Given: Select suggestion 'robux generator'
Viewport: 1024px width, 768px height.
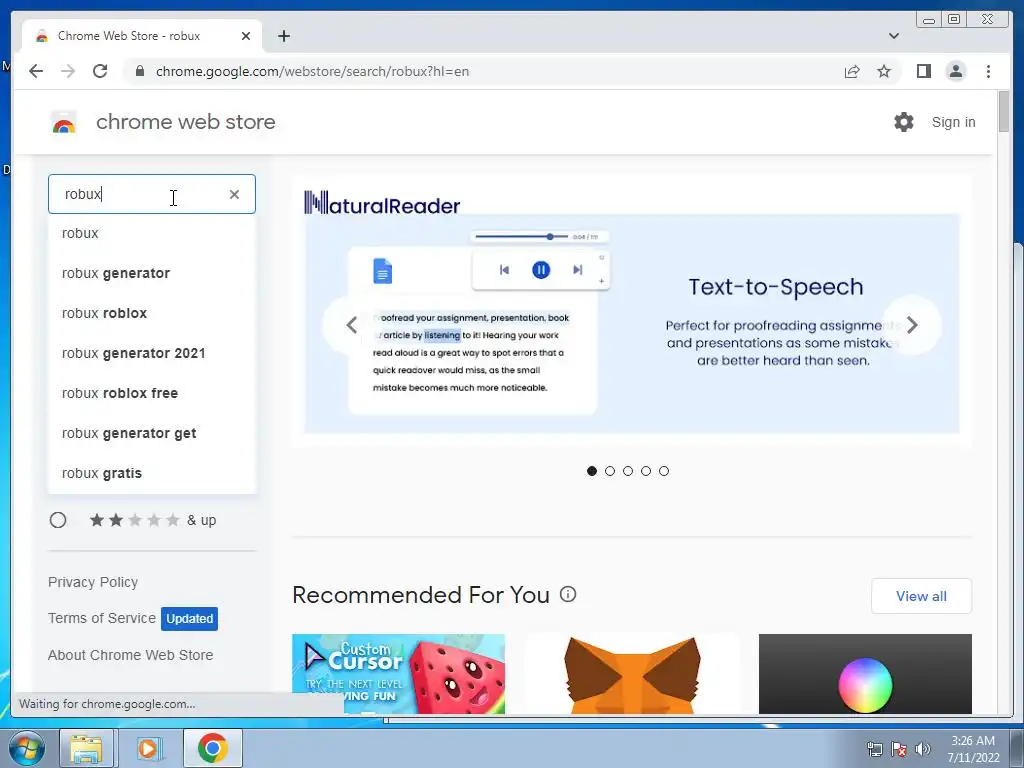Looking at the screenshot, I should click(152, 273).
